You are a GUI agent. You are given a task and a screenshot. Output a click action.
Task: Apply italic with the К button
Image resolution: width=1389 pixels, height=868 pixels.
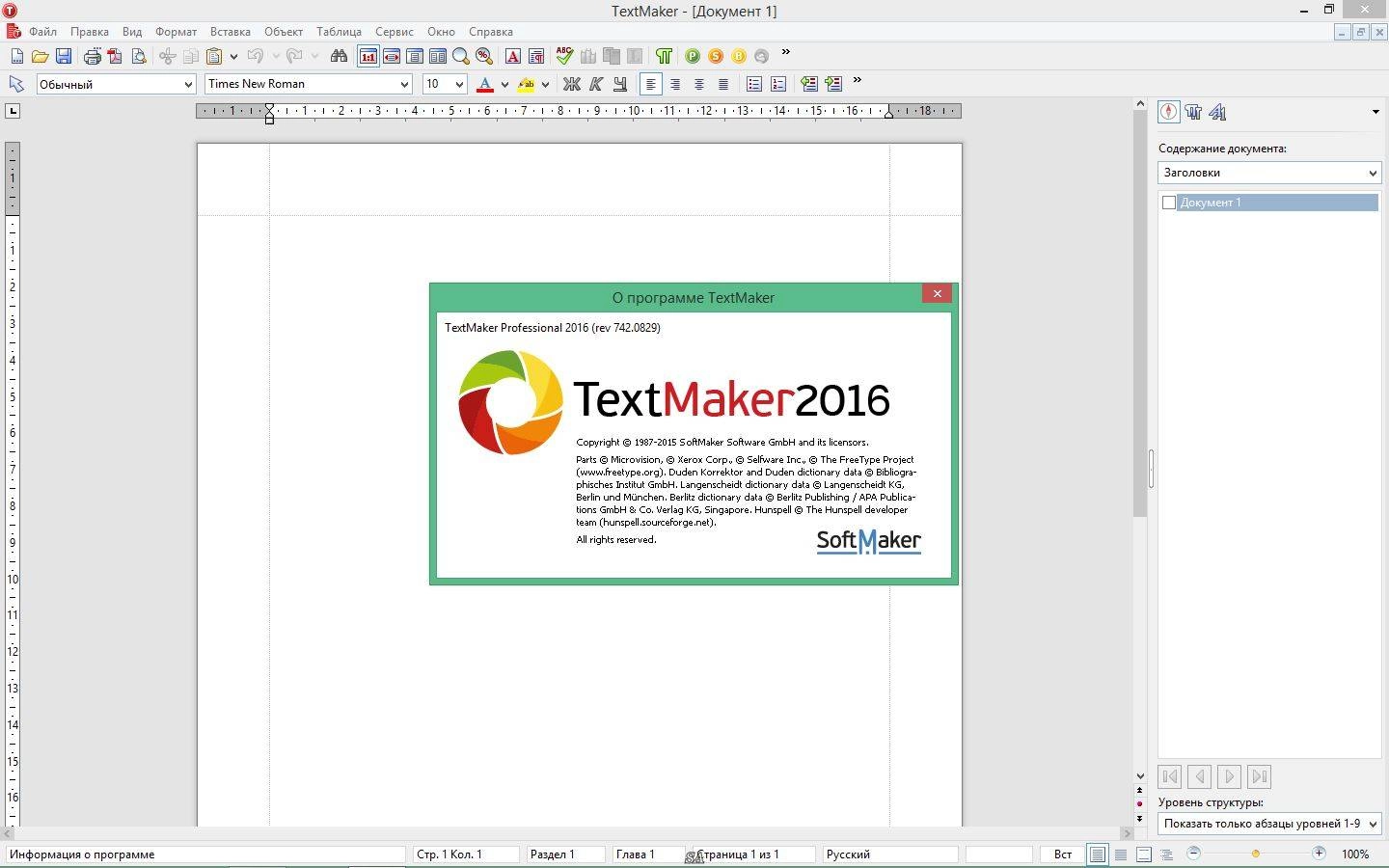(x=596, y=84)
